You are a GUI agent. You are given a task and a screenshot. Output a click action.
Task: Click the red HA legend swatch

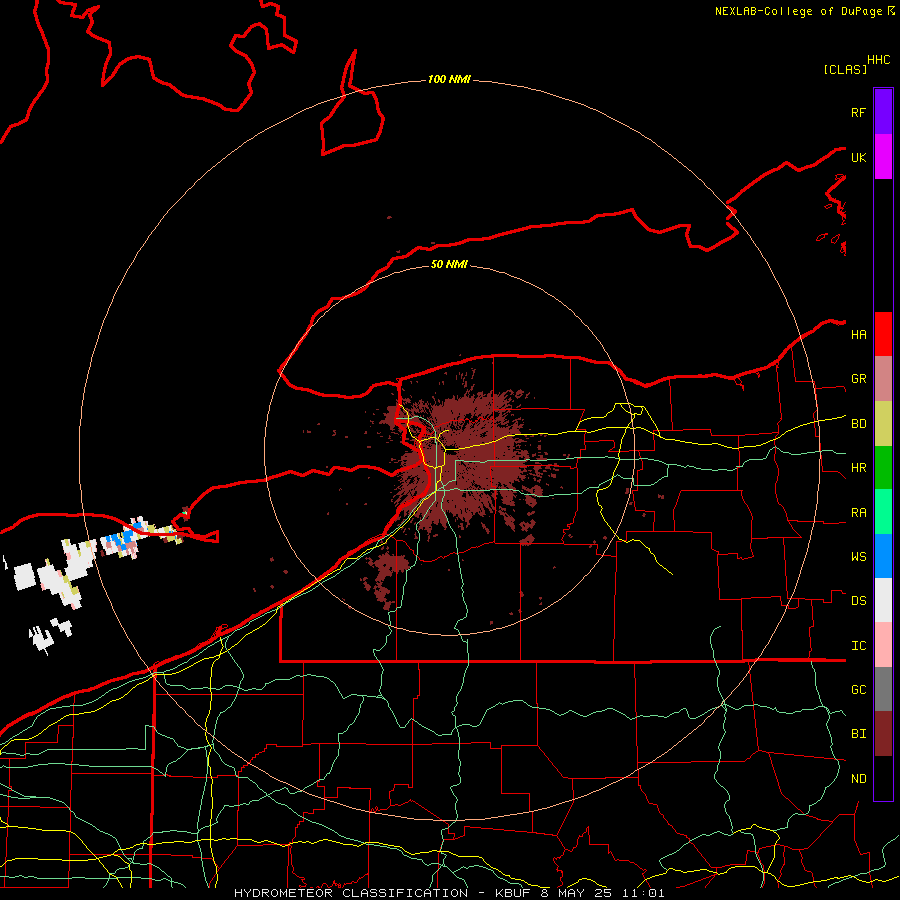(883, 334)
